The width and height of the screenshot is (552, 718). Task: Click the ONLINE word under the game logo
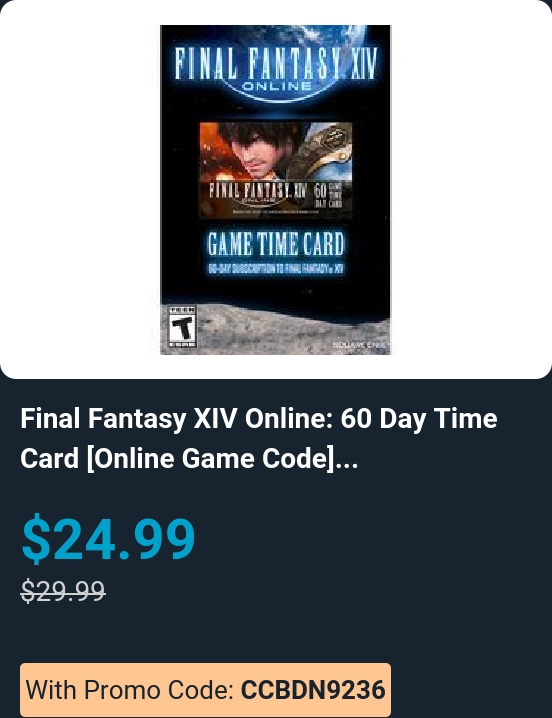[277, 87]
